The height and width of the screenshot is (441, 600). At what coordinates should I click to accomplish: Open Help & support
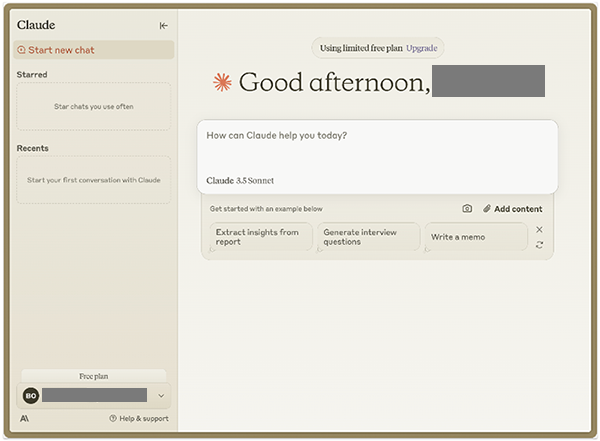coord(139,418)
